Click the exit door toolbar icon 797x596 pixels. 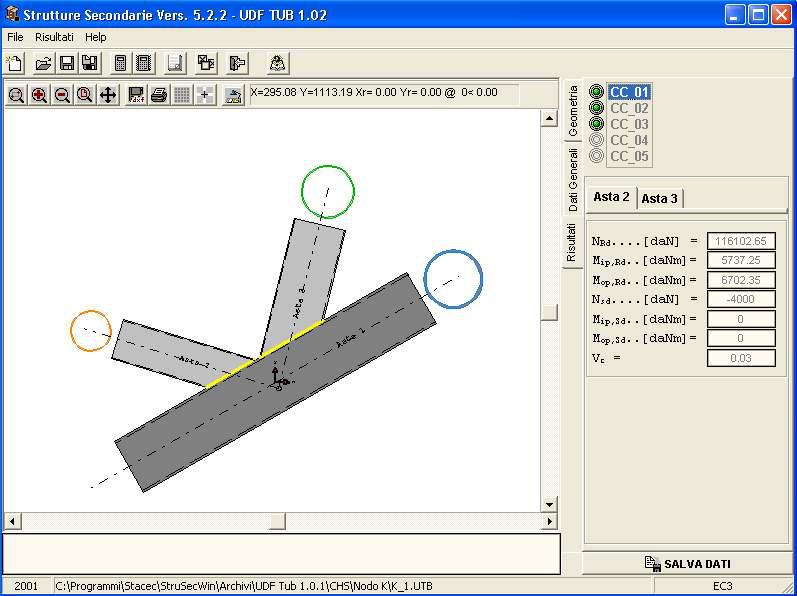pos(237,64)
